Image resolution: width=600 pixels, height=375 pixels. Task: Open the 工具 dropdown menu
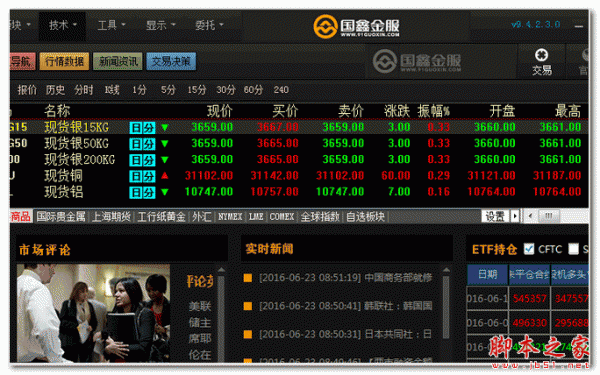[111, 25]
